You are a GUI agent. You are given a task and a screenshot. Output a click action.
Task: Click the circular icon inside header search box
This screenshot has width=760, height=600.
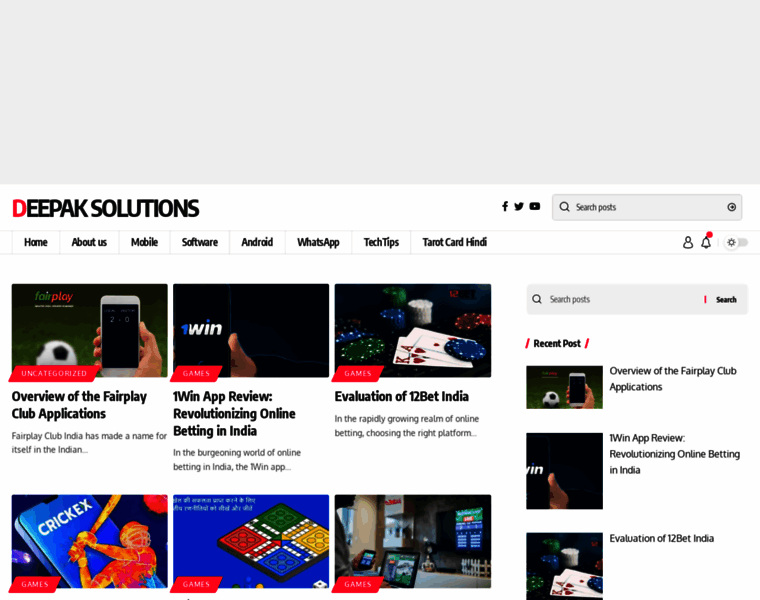coord(731,207)
